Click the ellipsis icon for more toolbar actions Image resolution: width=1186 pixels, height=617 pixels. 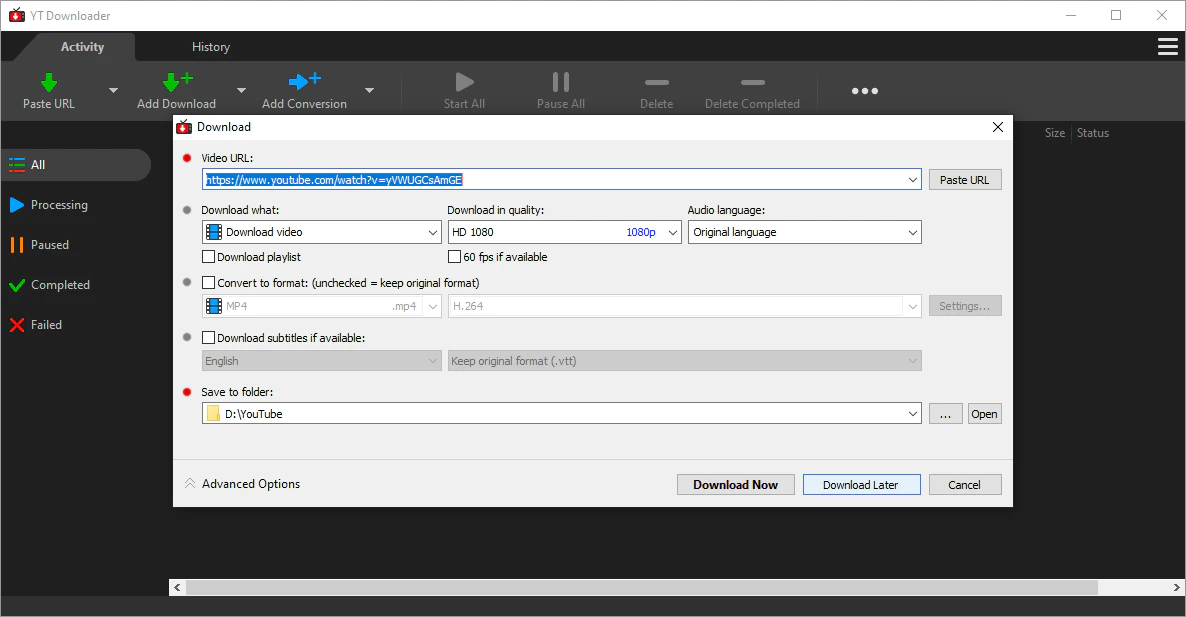[x=864, y=90]
